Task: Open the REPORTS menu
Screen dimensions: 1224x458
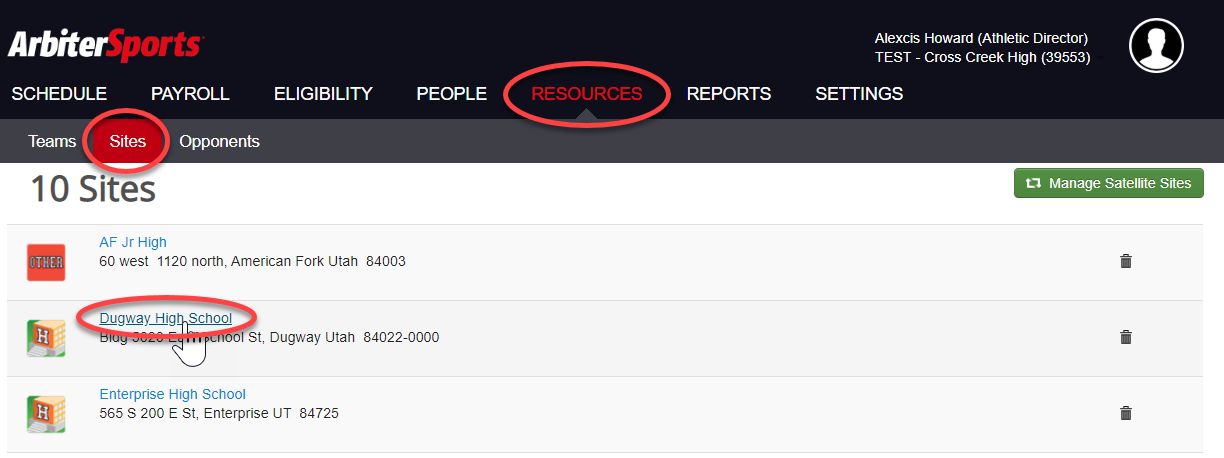Action: coord(729,94)
